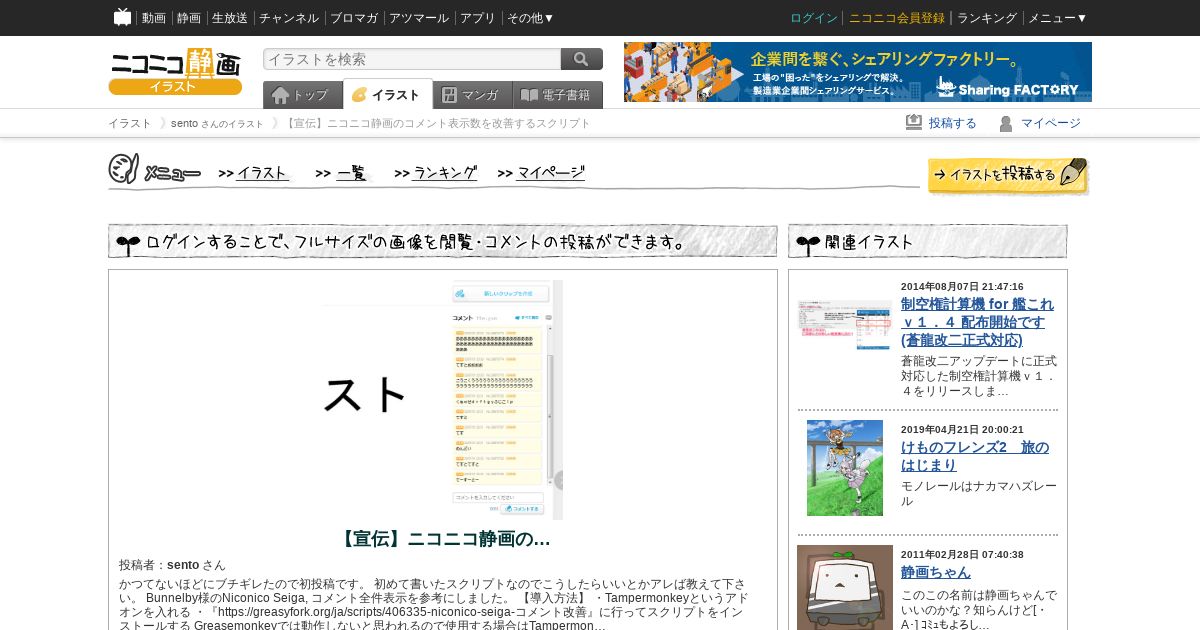This screenshot has height=630, width=1200.
Task: Click the イラストを投稿する button
Action: coord(1007,175)
